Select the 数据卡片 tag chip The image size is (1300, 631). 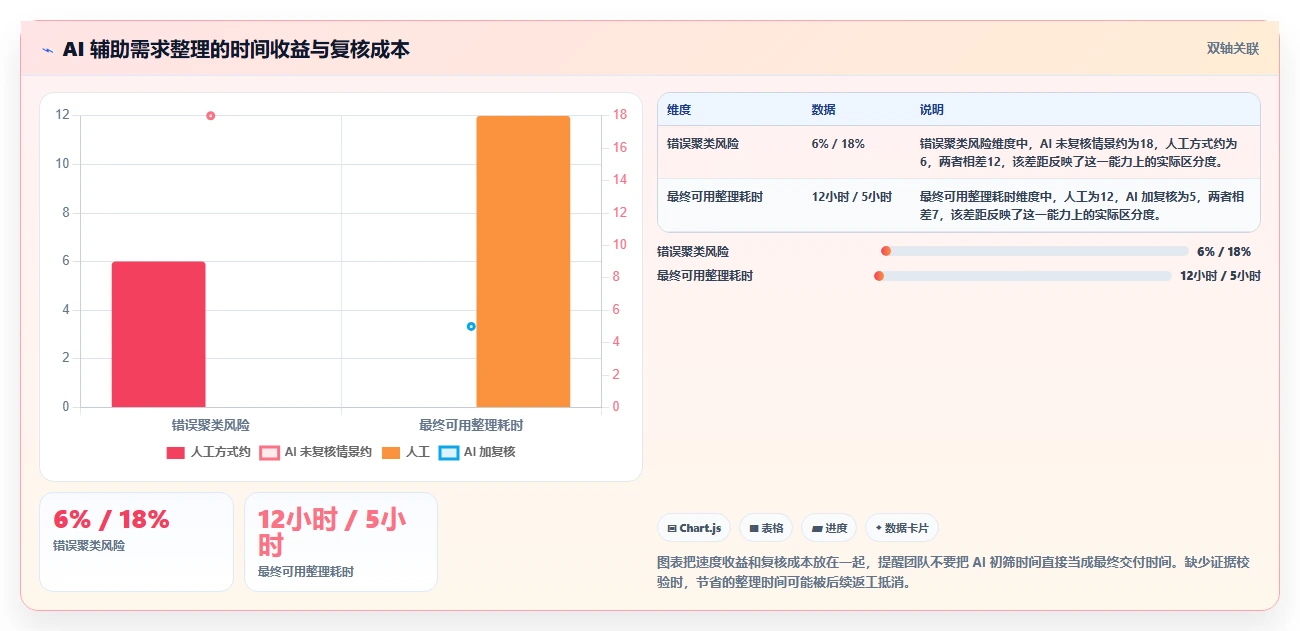(x=902, y=528)
